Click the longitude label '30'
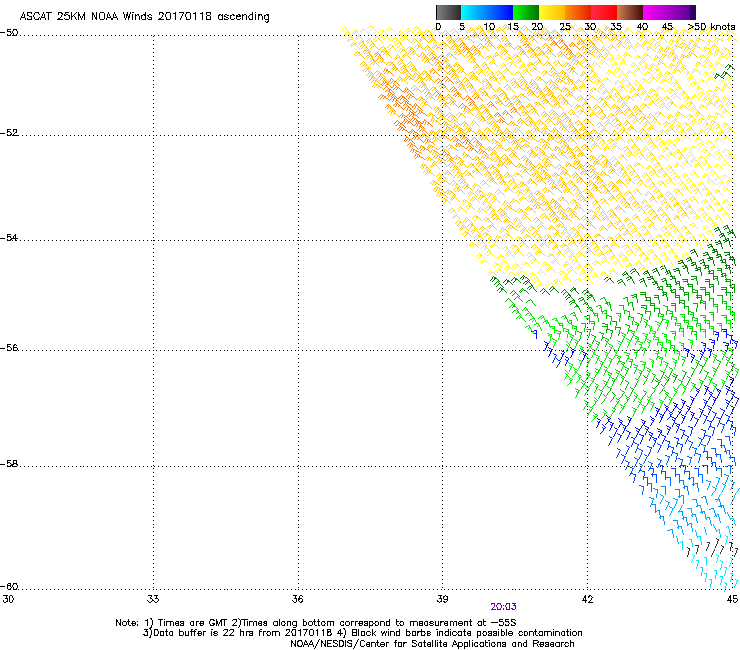The height and width of the screenshot is (650, 740). point(8,599)
